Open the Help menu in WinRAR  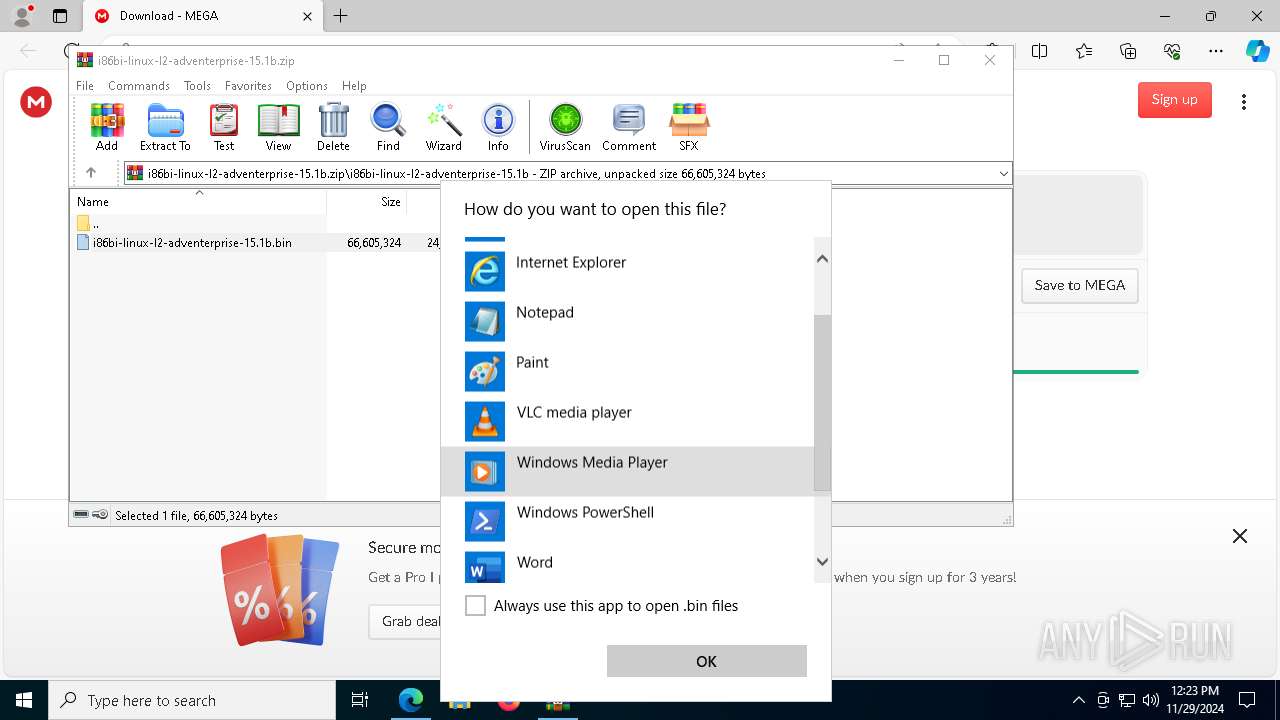point(354,86)
